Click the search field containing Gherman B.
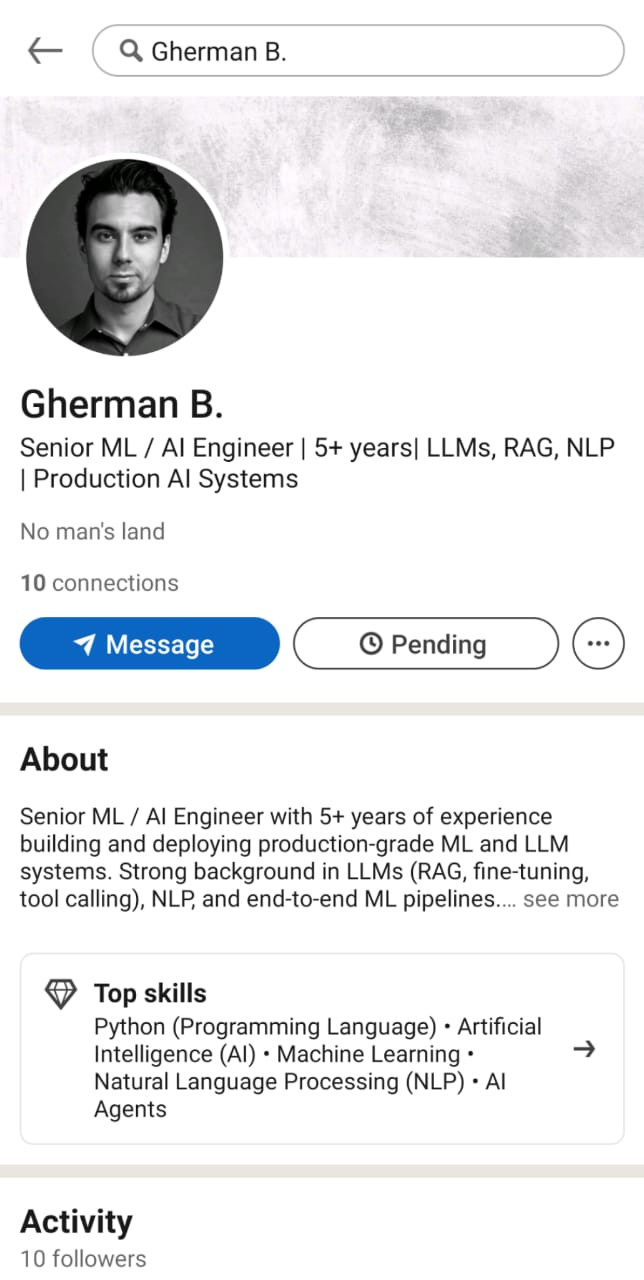Image resolution: width=644 pixels, height=1280 pixels. click(358, 51)
